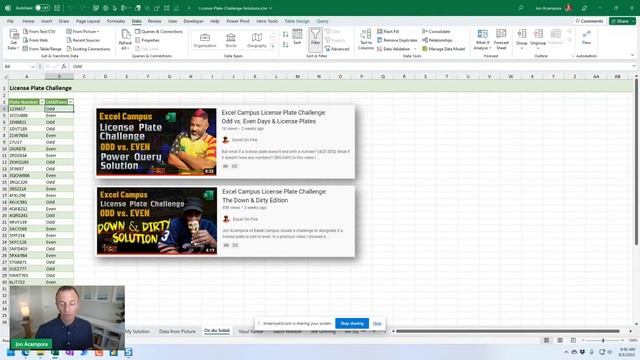Open Recent Sources
The image size is (640, 360).
83,40
